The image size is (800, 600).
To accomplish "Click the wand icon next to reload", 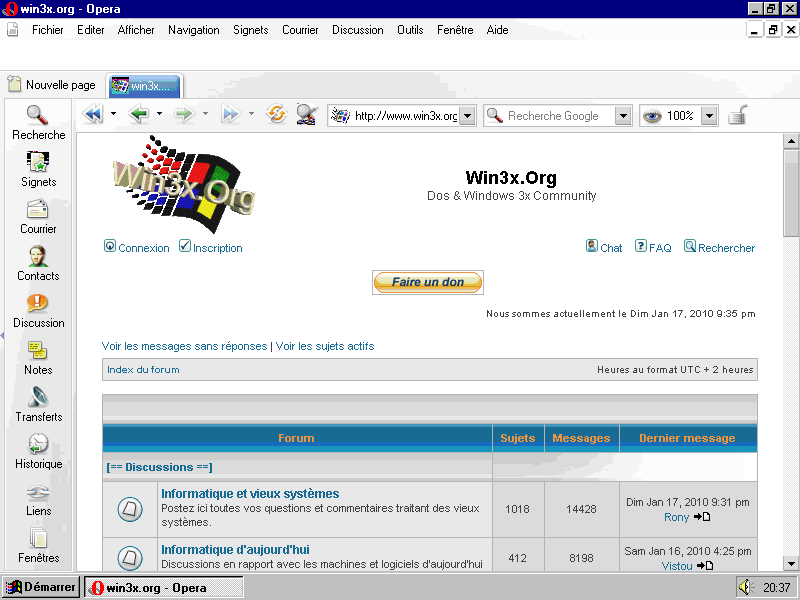I will click(307, 114).
